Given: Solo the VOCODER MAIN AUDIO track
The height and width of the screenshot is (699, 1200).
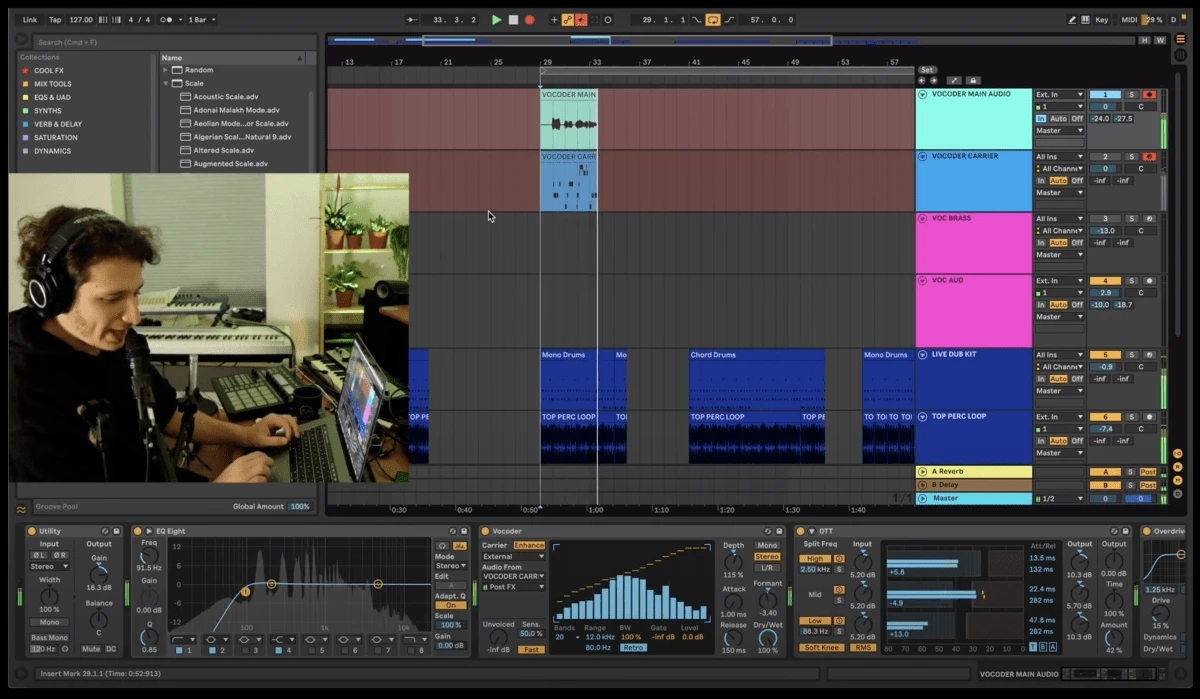Looking at the screenshot, I should click(1133, 94).
